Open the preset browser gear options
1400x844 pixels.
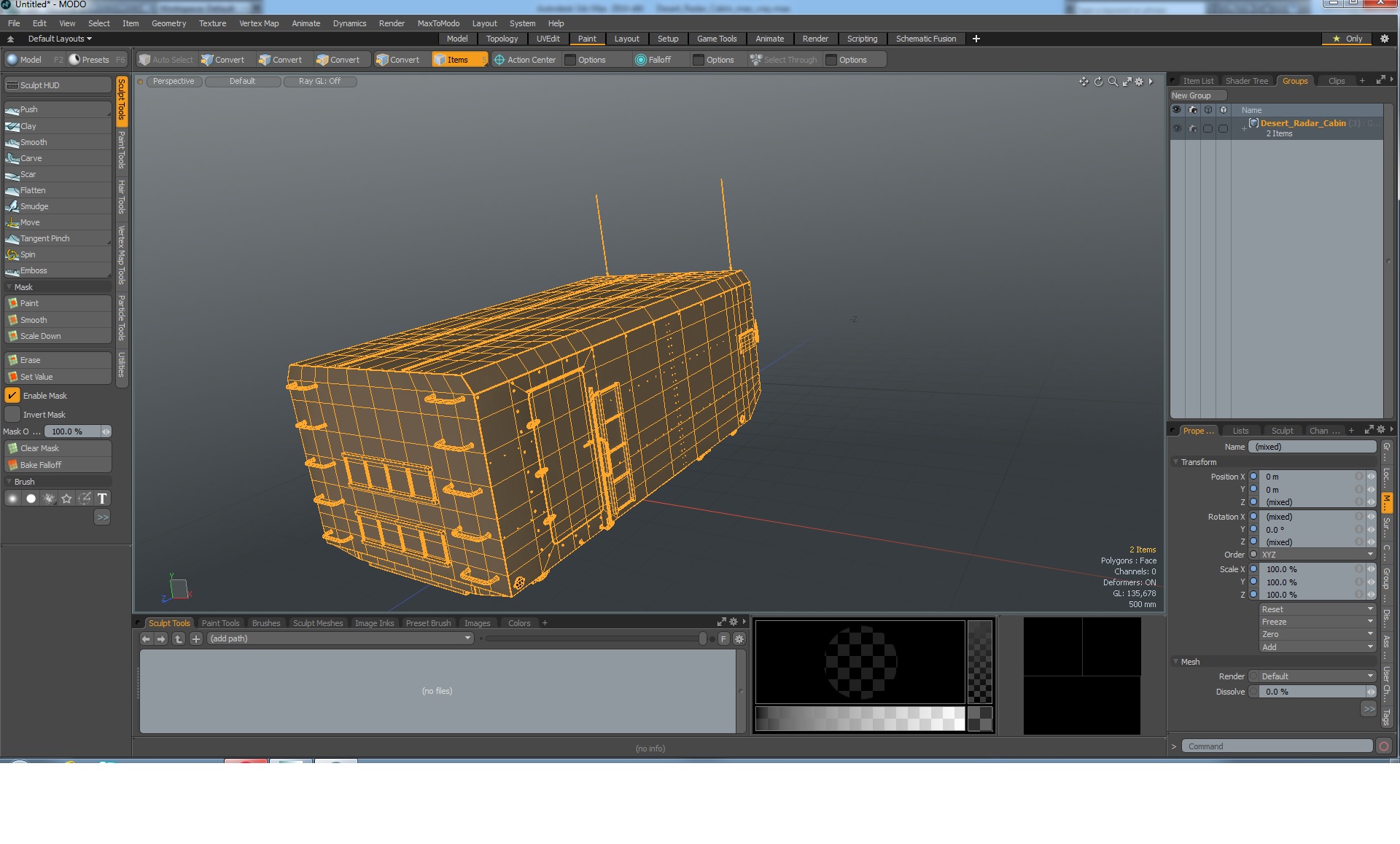pyautogui.click(x=739, y=638)
